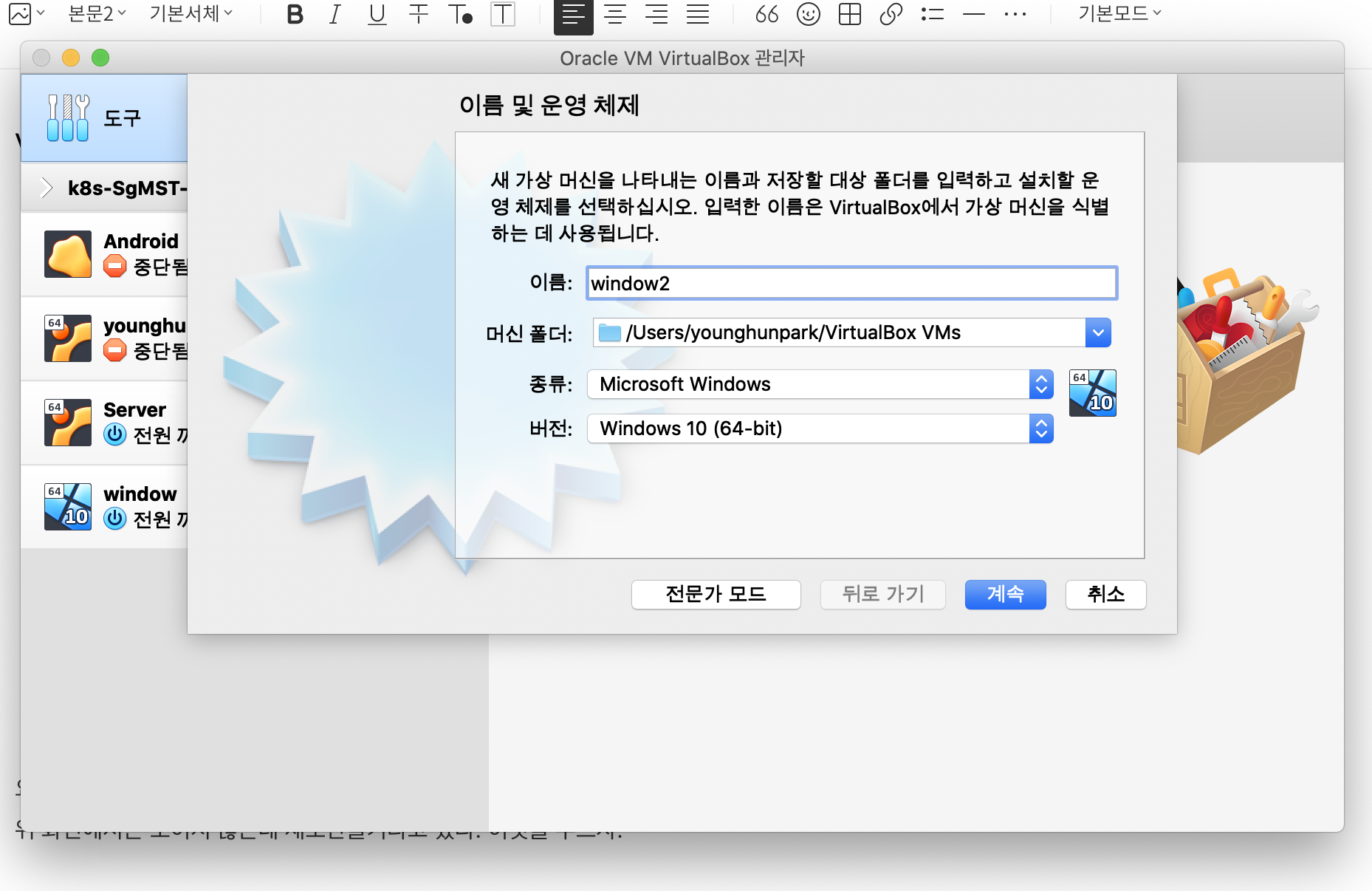The height and width of the screenshot is (891, 1372).
Task: Click the Windows 10 OS type icon
Action: tap(1093, 393)
